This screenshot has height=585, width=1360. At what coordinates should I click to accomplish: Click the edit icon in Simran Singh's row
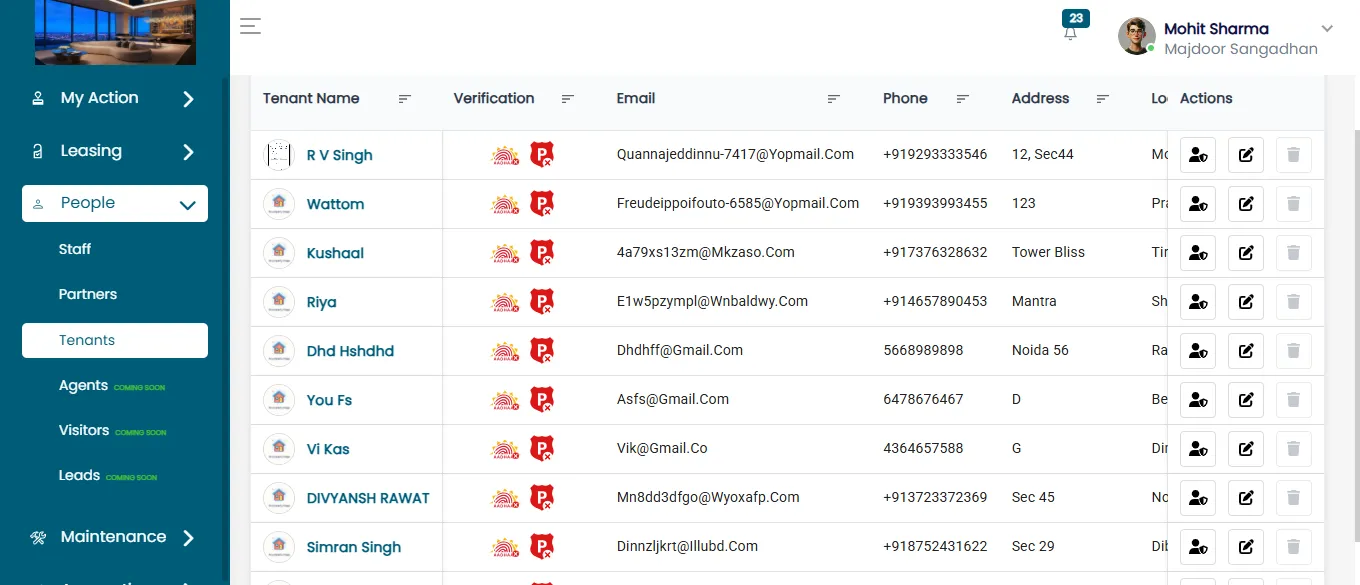click(x=1246, y=547)
